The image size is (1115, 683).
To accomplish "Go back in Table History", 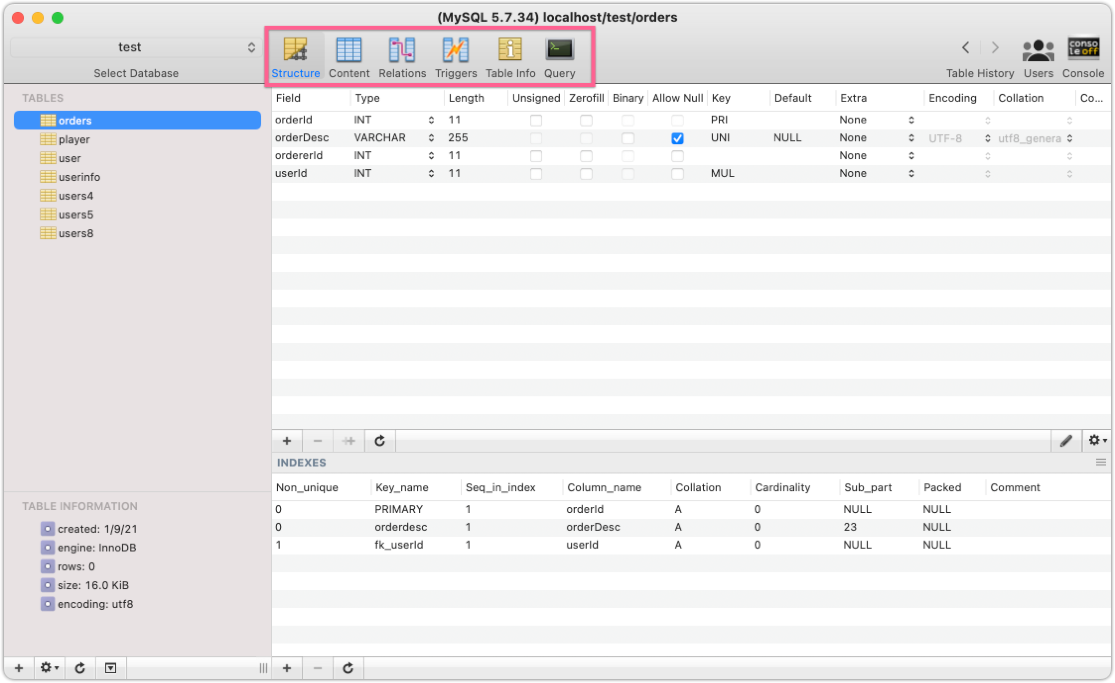I will [965, 48].
